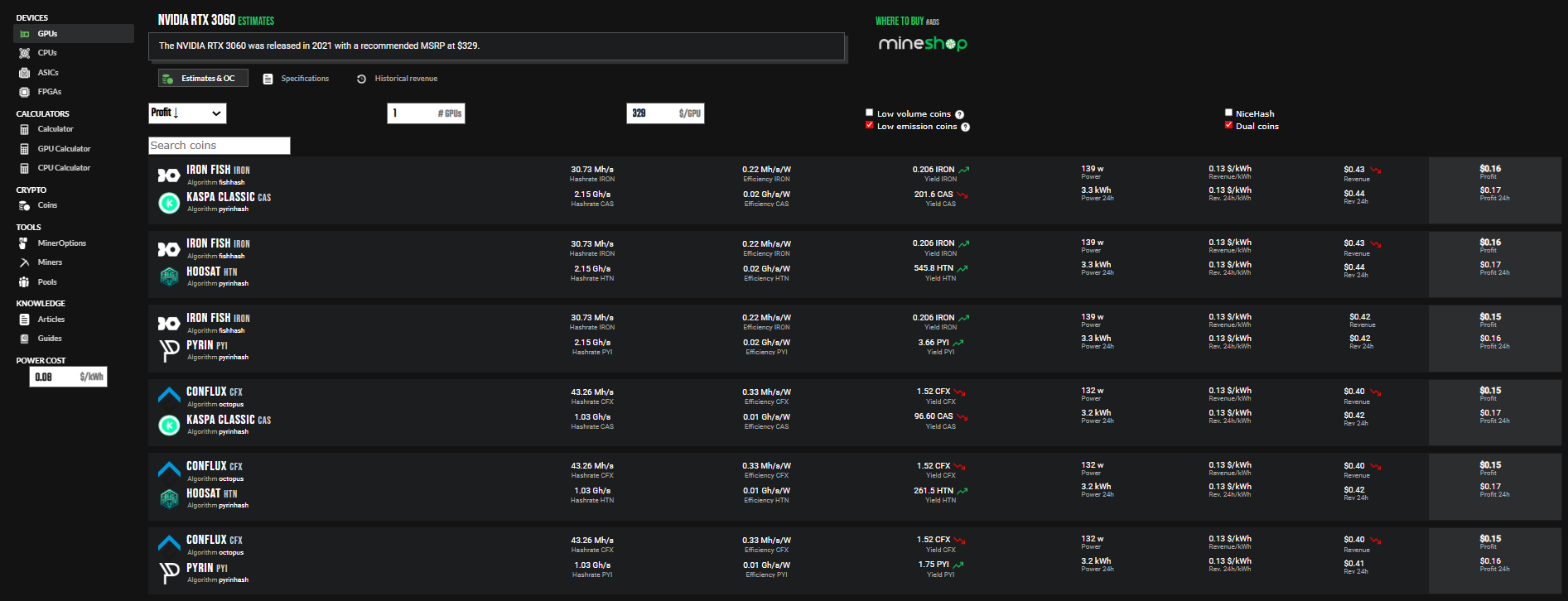Open the mineshop store link
1568x601 pixels.
[x=922, y=43]
